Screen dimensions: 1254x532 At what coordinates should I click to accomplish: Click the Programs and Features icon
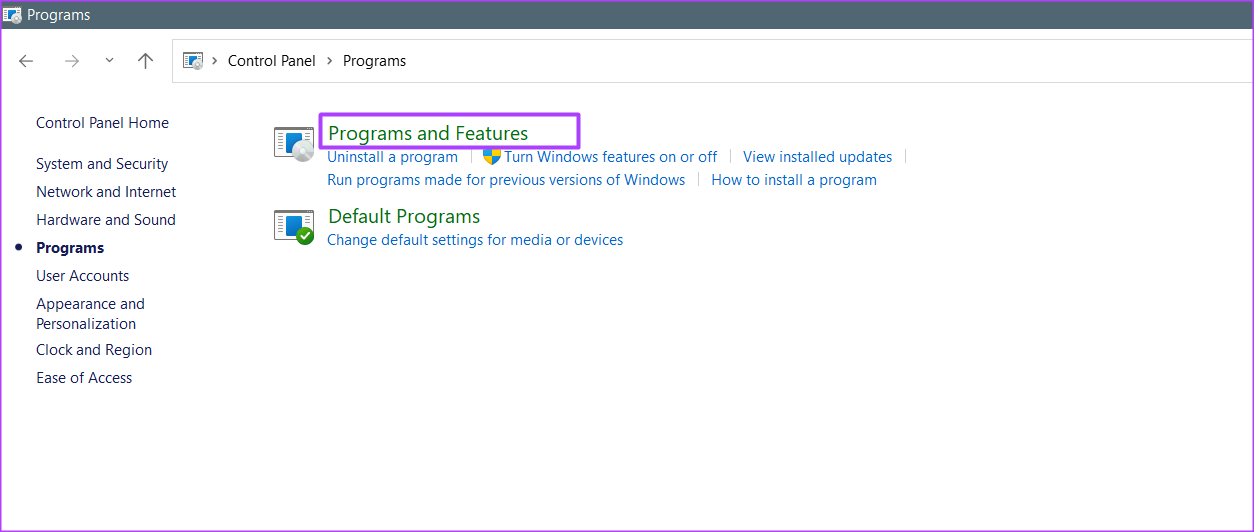[x=294, y=143]
